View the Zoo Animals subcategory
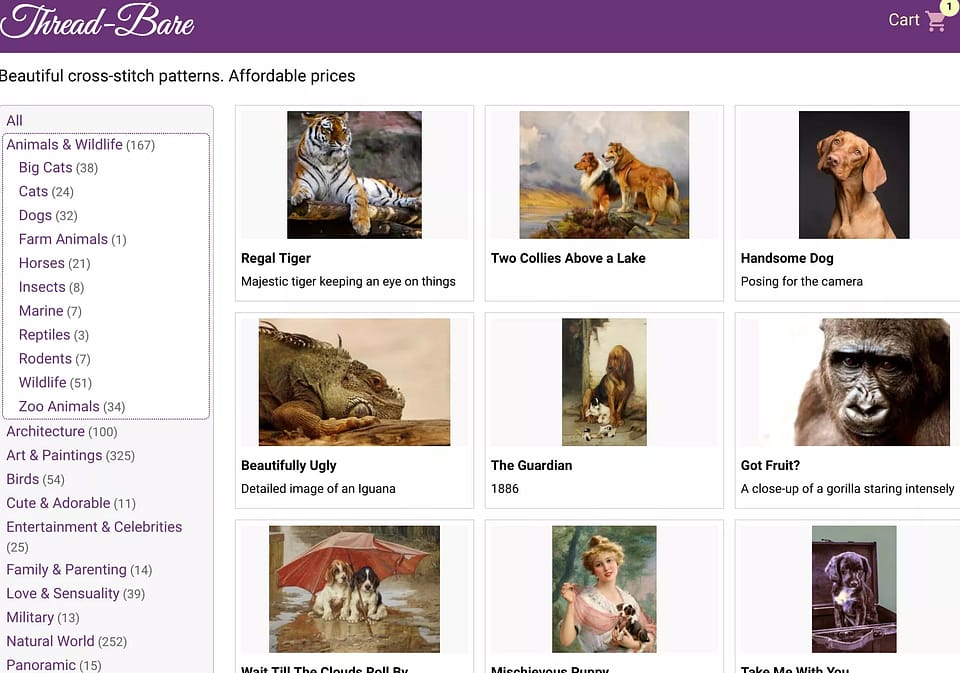The width and height of the screenshot is (960, 673). pos(56,406)
